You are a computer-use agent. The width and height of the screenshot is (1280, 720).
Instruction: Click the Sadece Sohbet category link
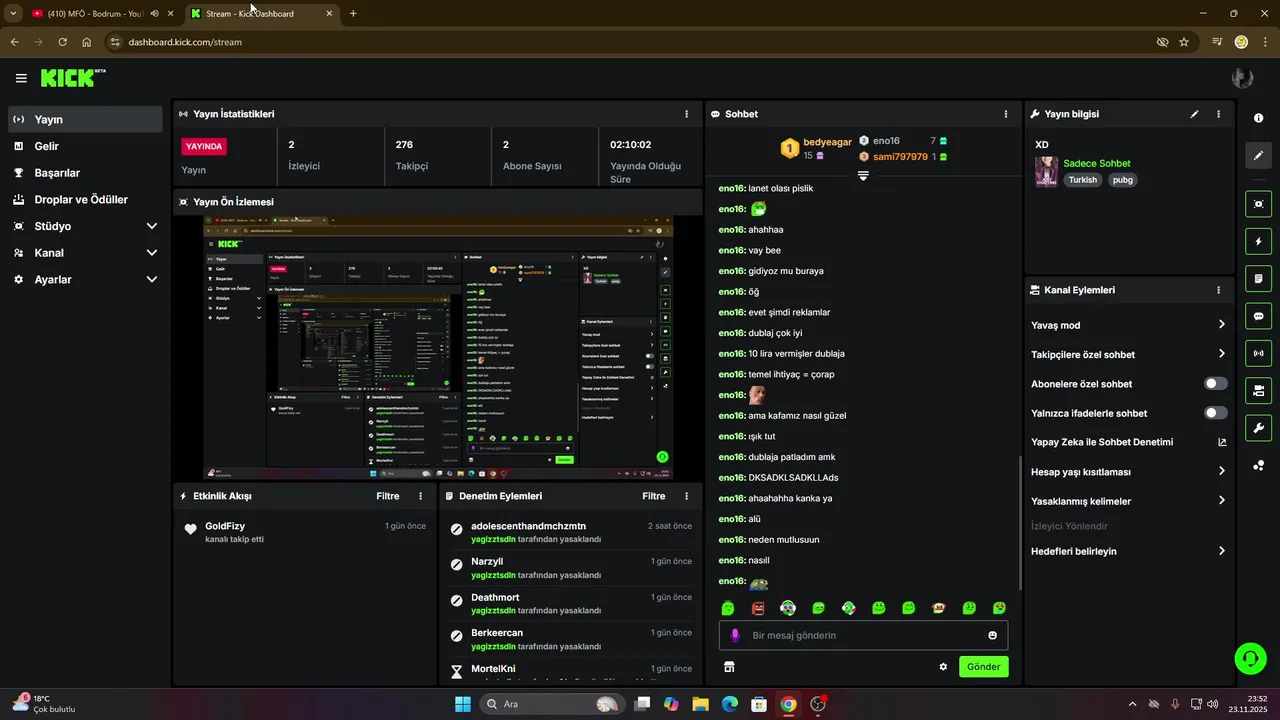(1097, 163)
